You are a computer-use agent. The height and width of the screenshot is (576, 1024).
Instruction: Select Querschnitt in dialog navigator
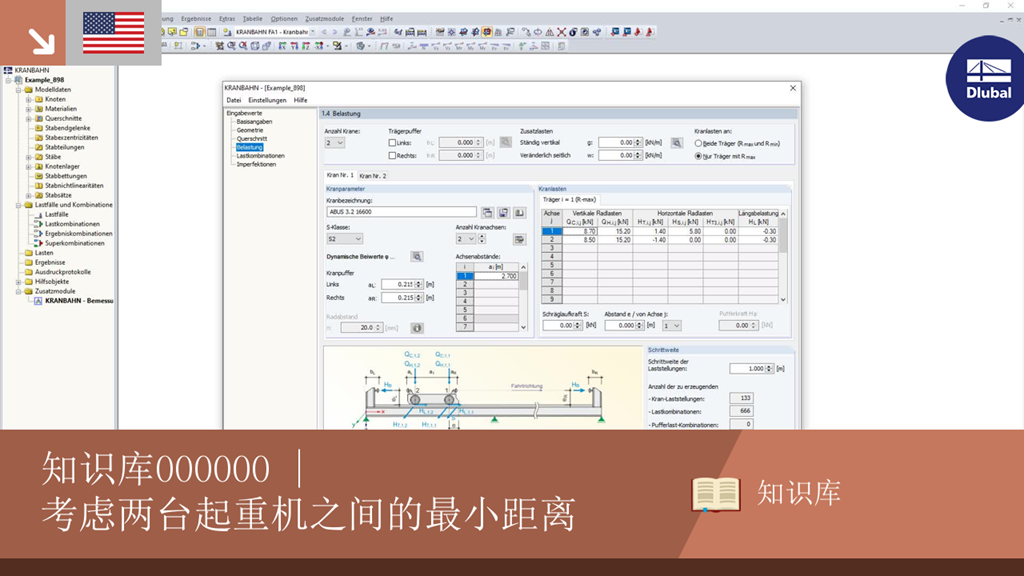click(251, 138)
